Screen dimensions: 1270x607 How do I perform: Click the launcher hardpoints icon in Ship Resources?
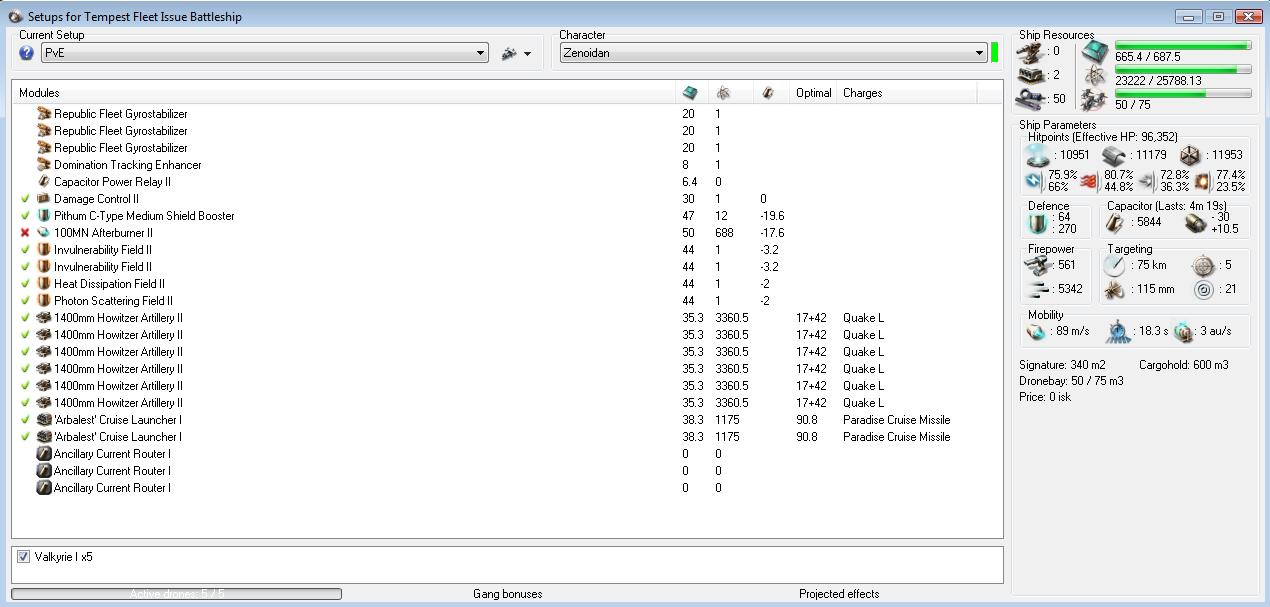[1031, 75]
